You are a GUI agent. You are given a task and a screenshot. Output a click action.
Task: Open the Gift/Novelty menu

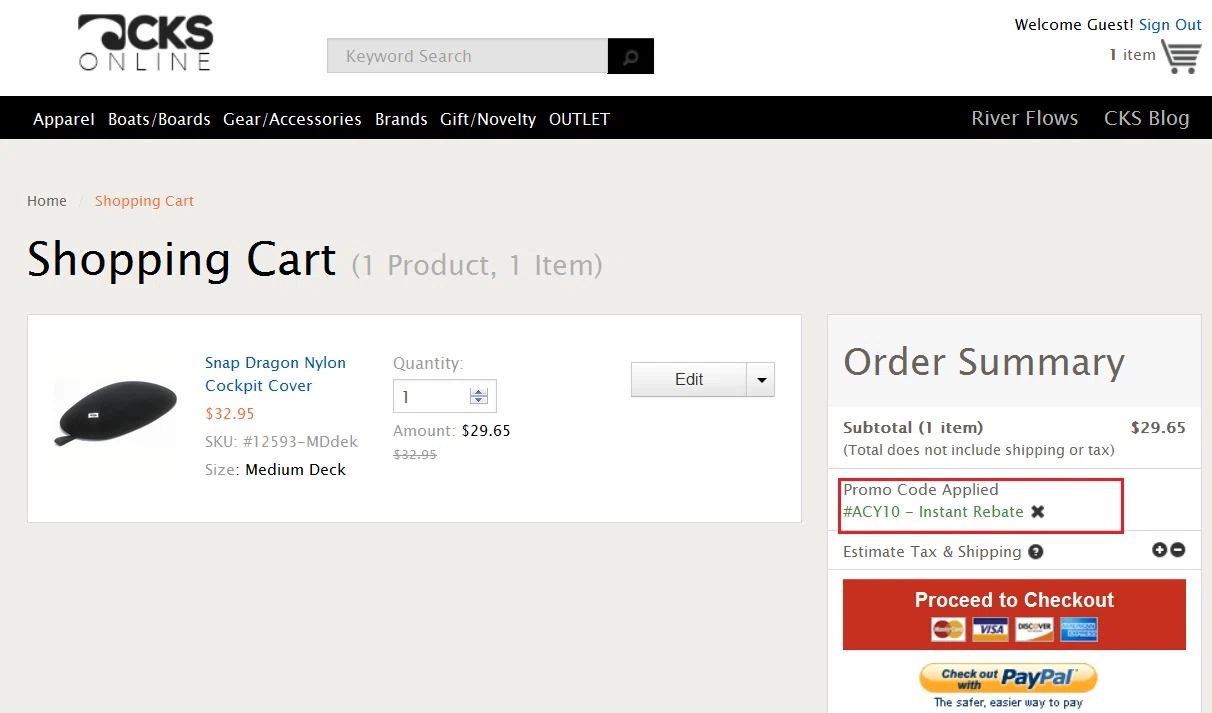coord(488,119)
